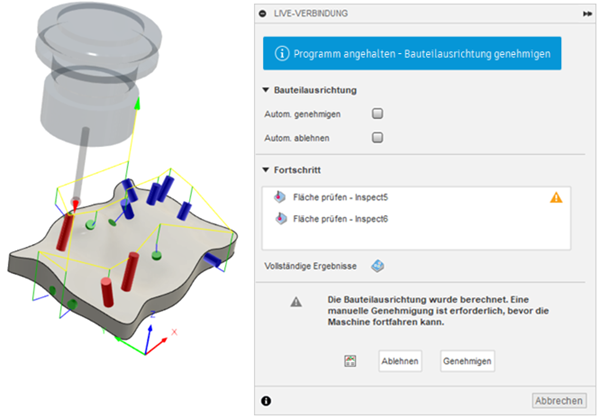This screenshot has width=600, height=419.
Task: Click the Autom. ablehnen label
Action: (x=297, y=138)
